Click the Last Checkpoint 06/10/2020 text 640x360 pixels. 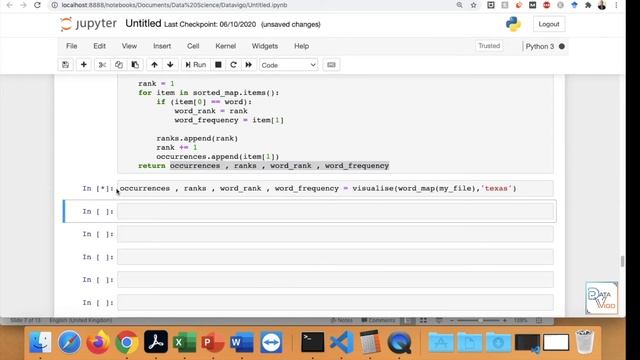point(210,24)
